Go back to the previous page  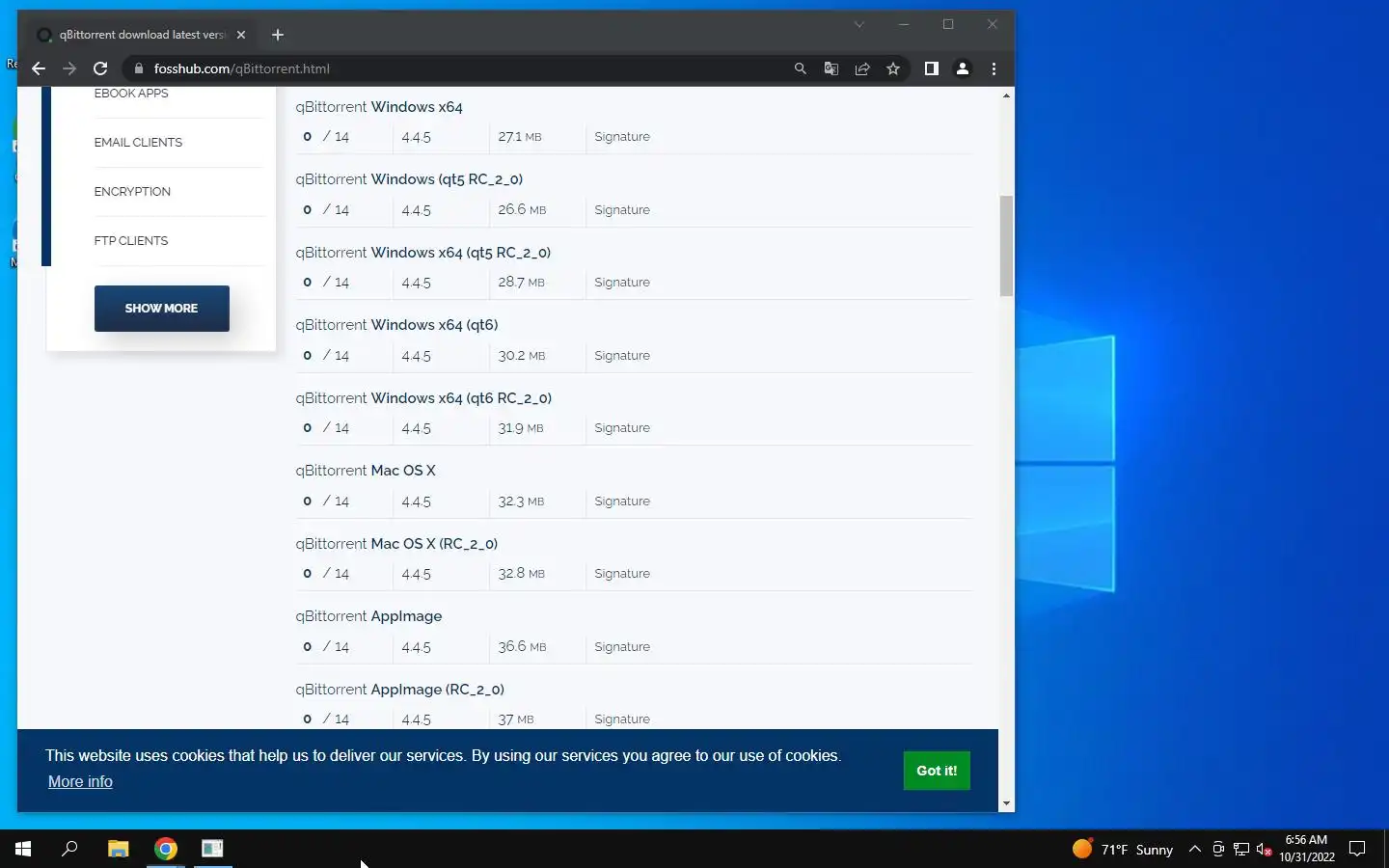coord(39,68)
